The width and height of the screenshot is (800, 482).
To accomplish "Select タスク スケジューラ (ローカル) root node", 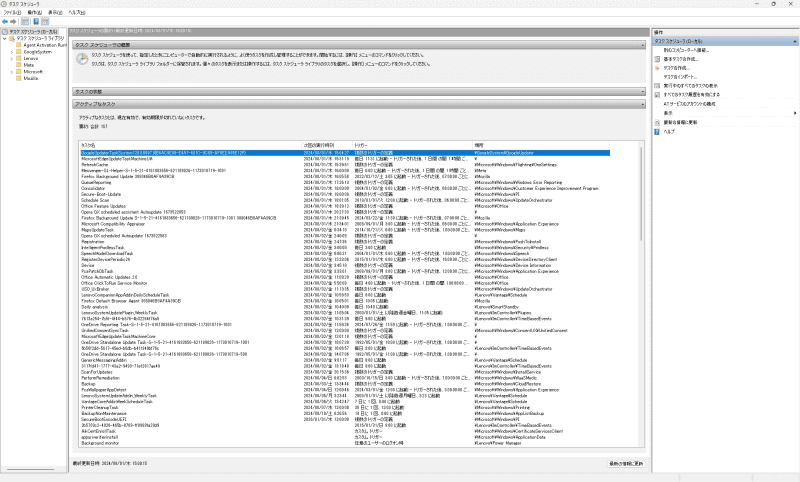I will (33, 32).
